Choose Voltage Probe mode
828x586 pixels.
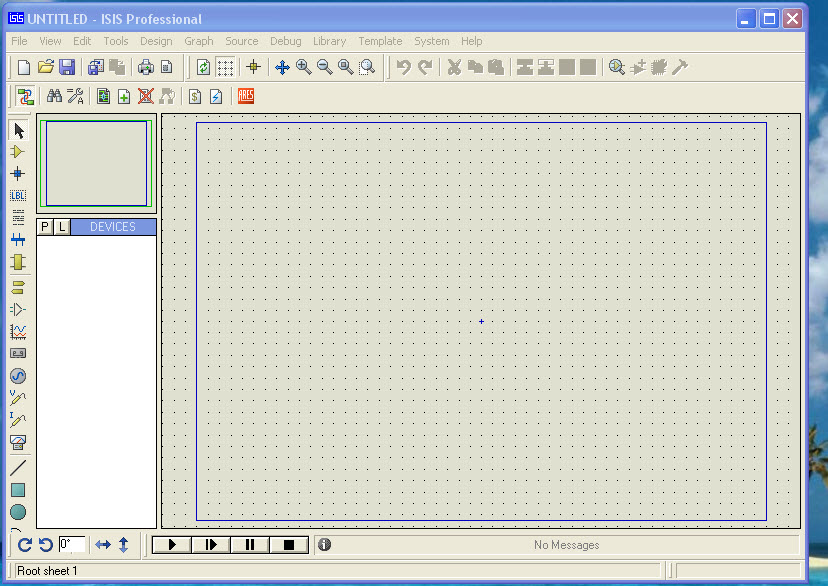(x=18, y=398)
